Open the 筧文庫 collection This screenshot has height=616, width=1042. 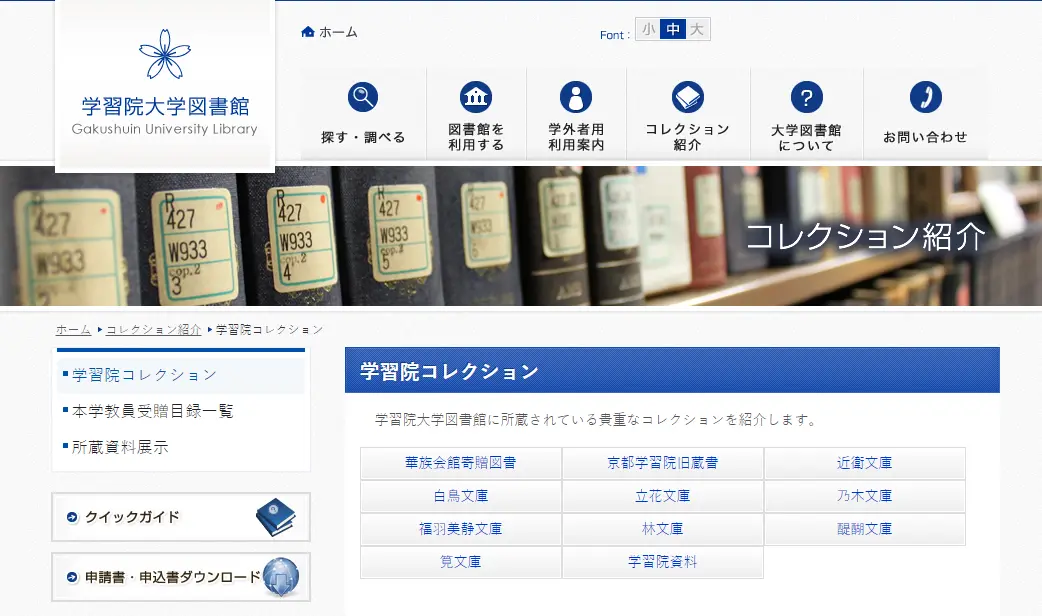coord(461,562)
